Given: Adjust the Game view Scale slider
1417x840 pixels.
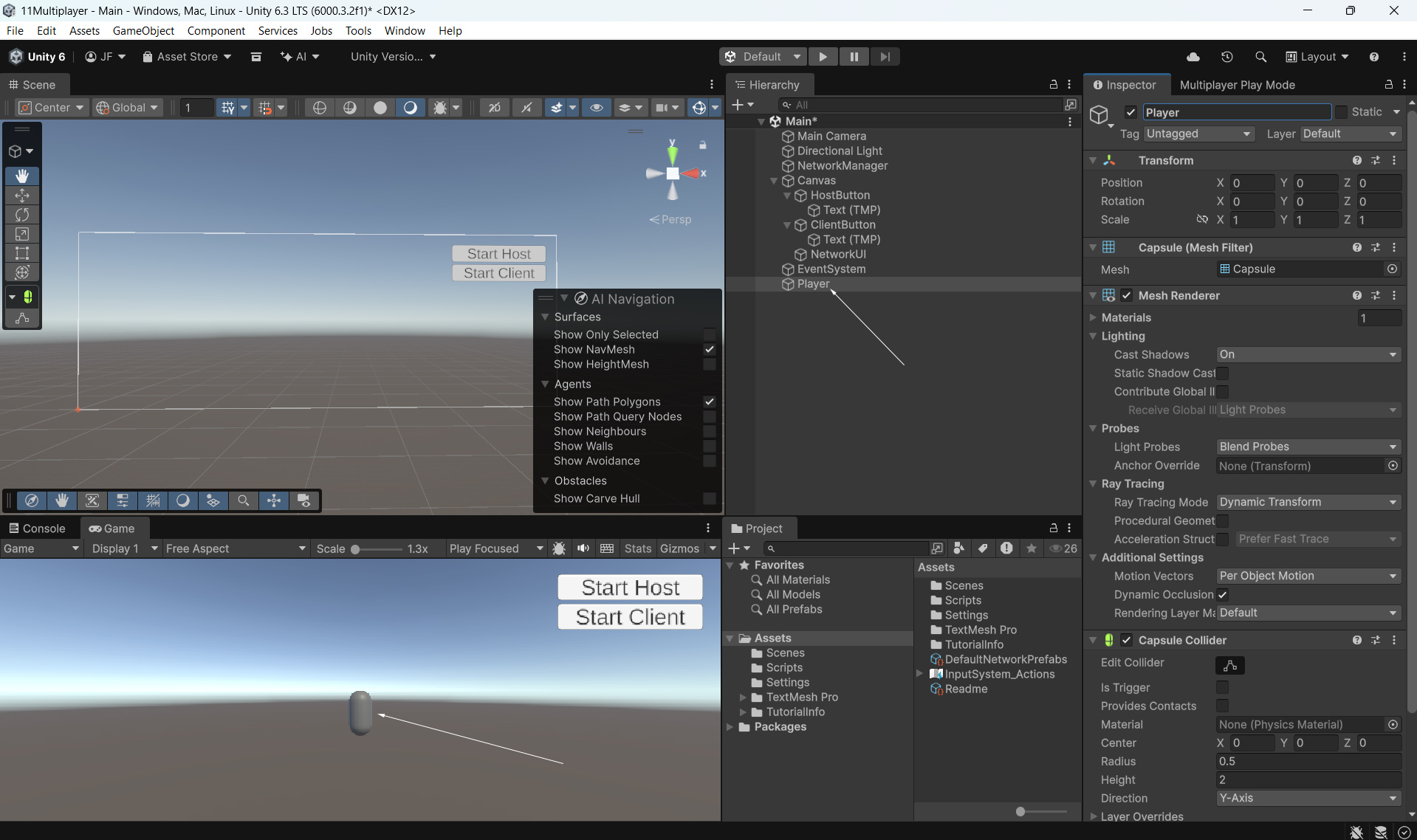Looking at the screenshot, I should 356,549.
